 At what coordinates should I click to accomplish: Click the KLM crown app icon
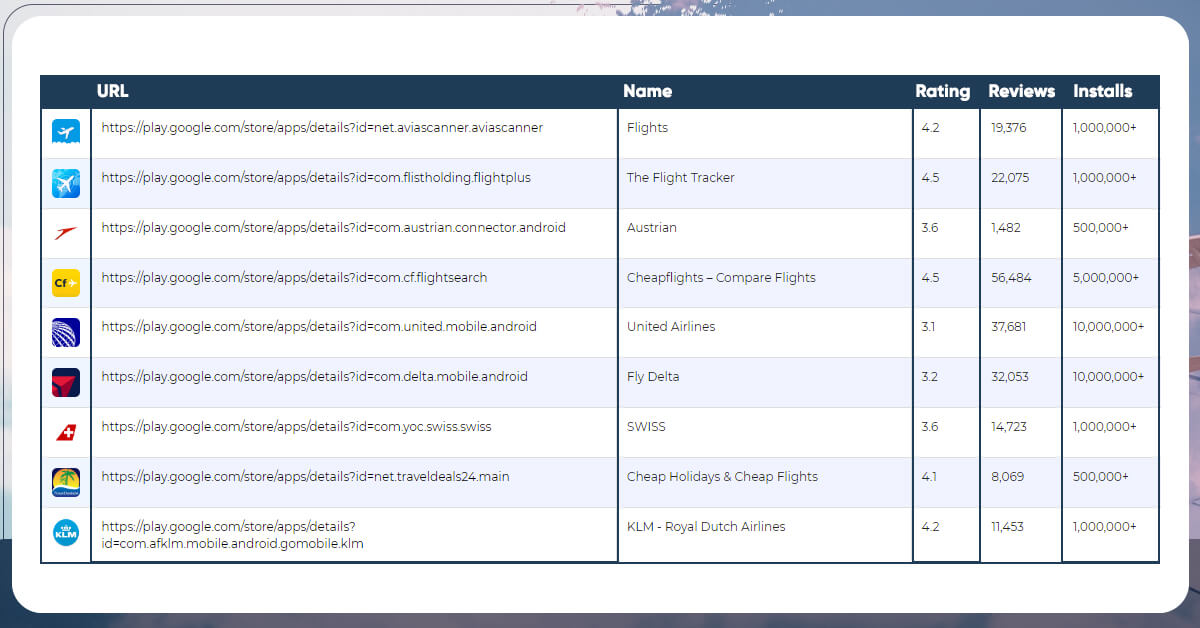(x=66, y=532)
